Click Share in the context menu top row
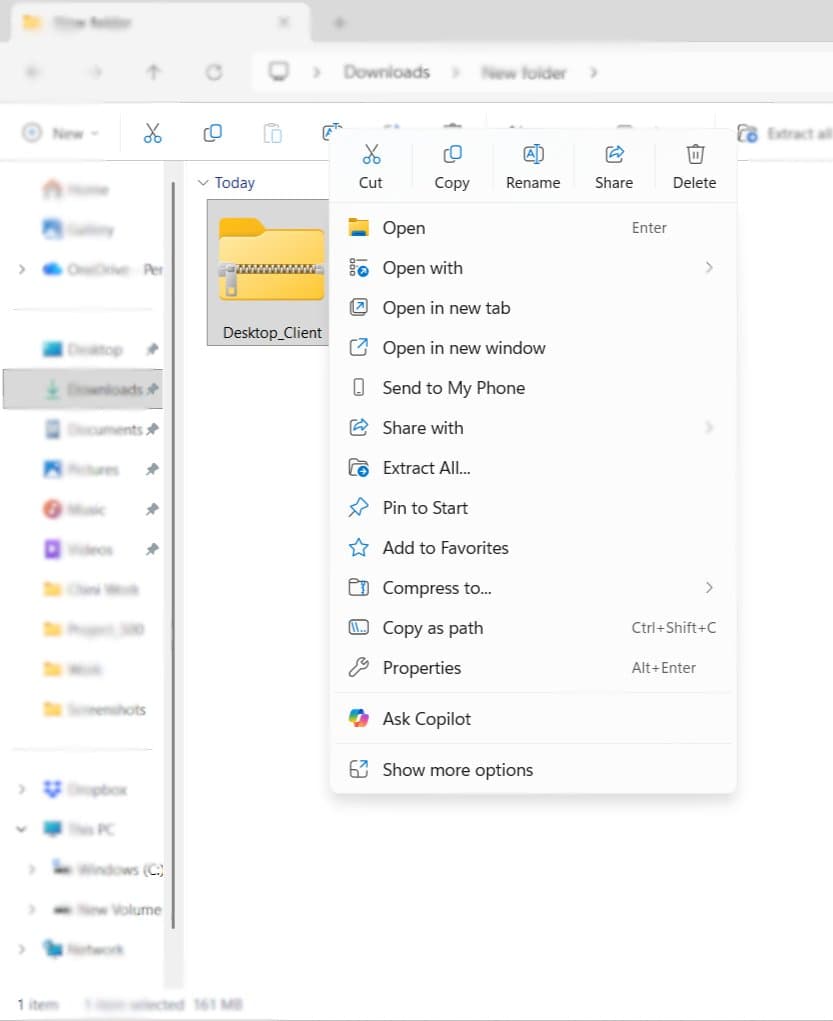 pos(614,167)
